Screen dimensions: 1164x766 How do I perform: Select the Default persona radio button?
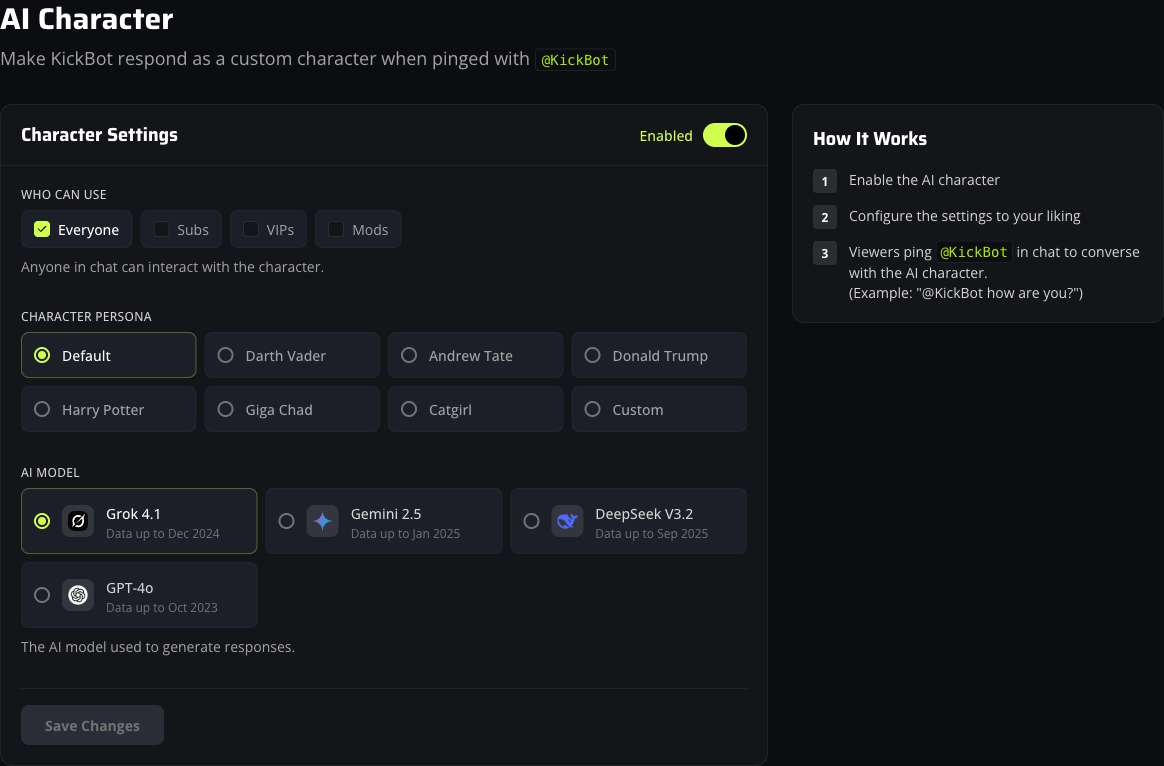coord(42,356)
